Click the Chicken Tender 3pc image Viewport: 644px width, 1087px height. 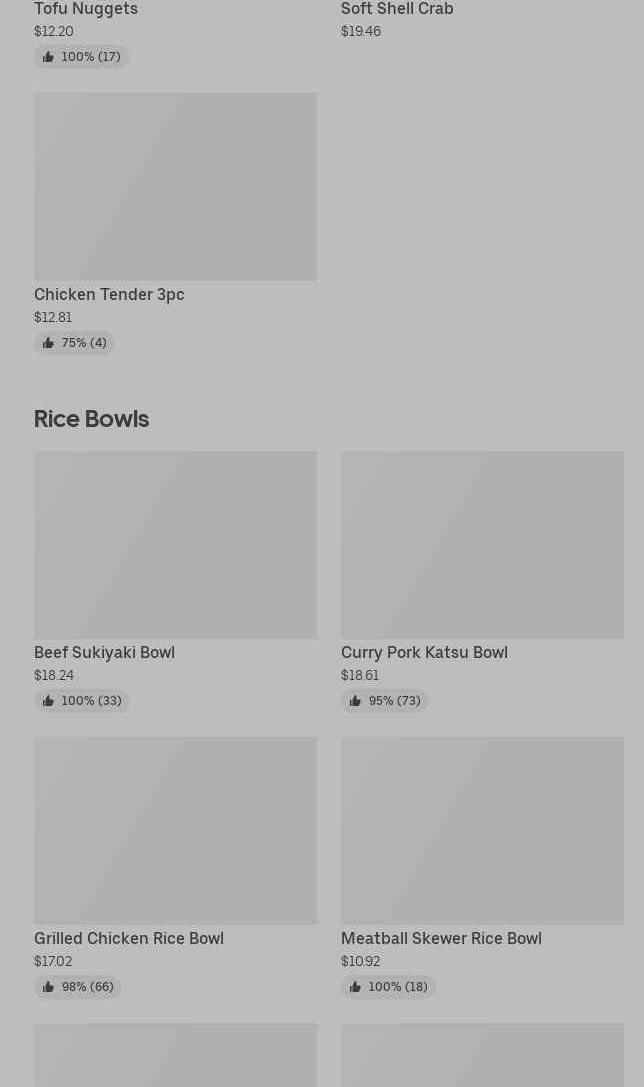point(175,187)
